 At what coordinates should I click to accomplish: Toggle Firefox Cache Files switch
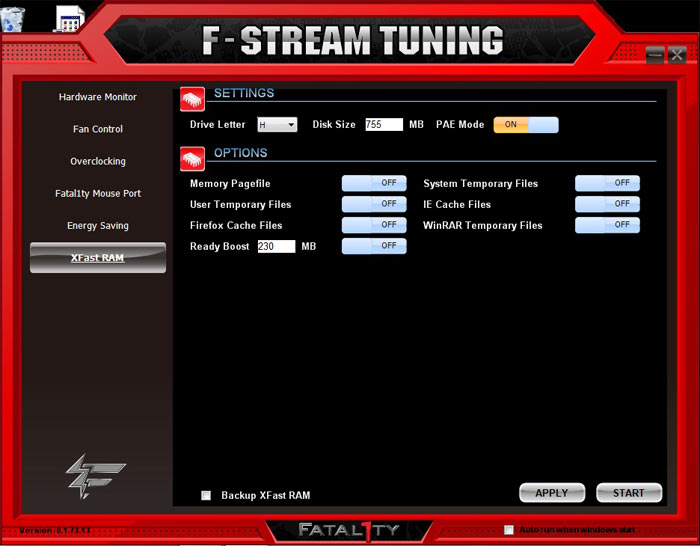click(x=374, y=225)
